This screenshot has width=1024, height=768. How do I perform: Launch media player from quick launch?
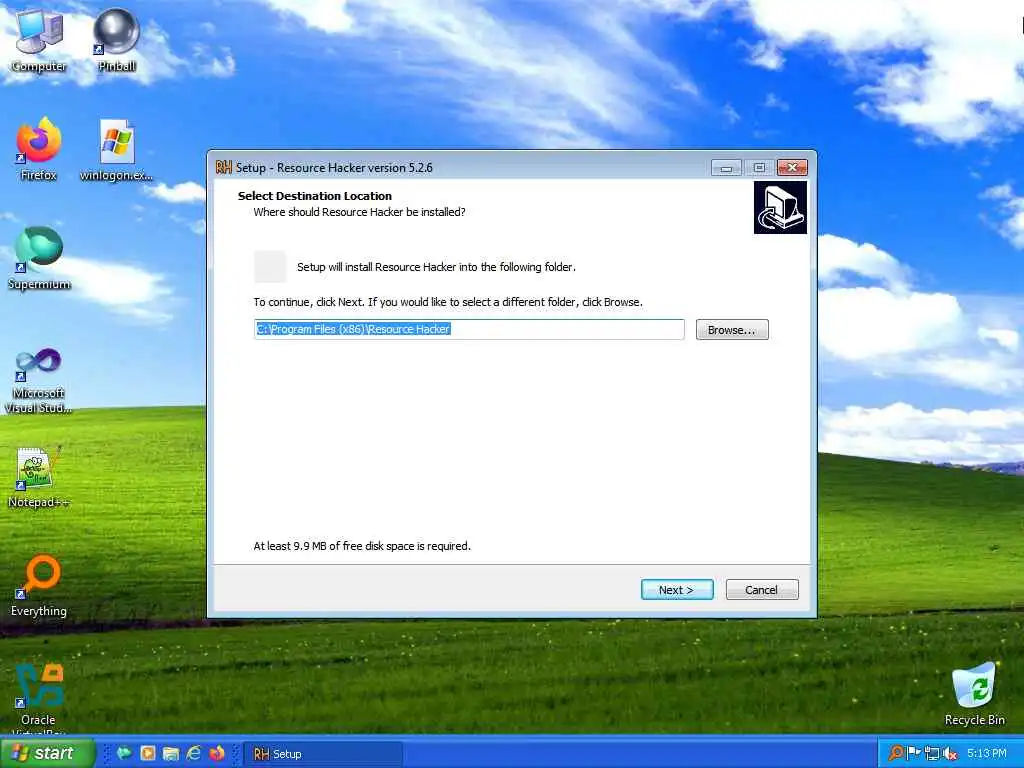148,753
